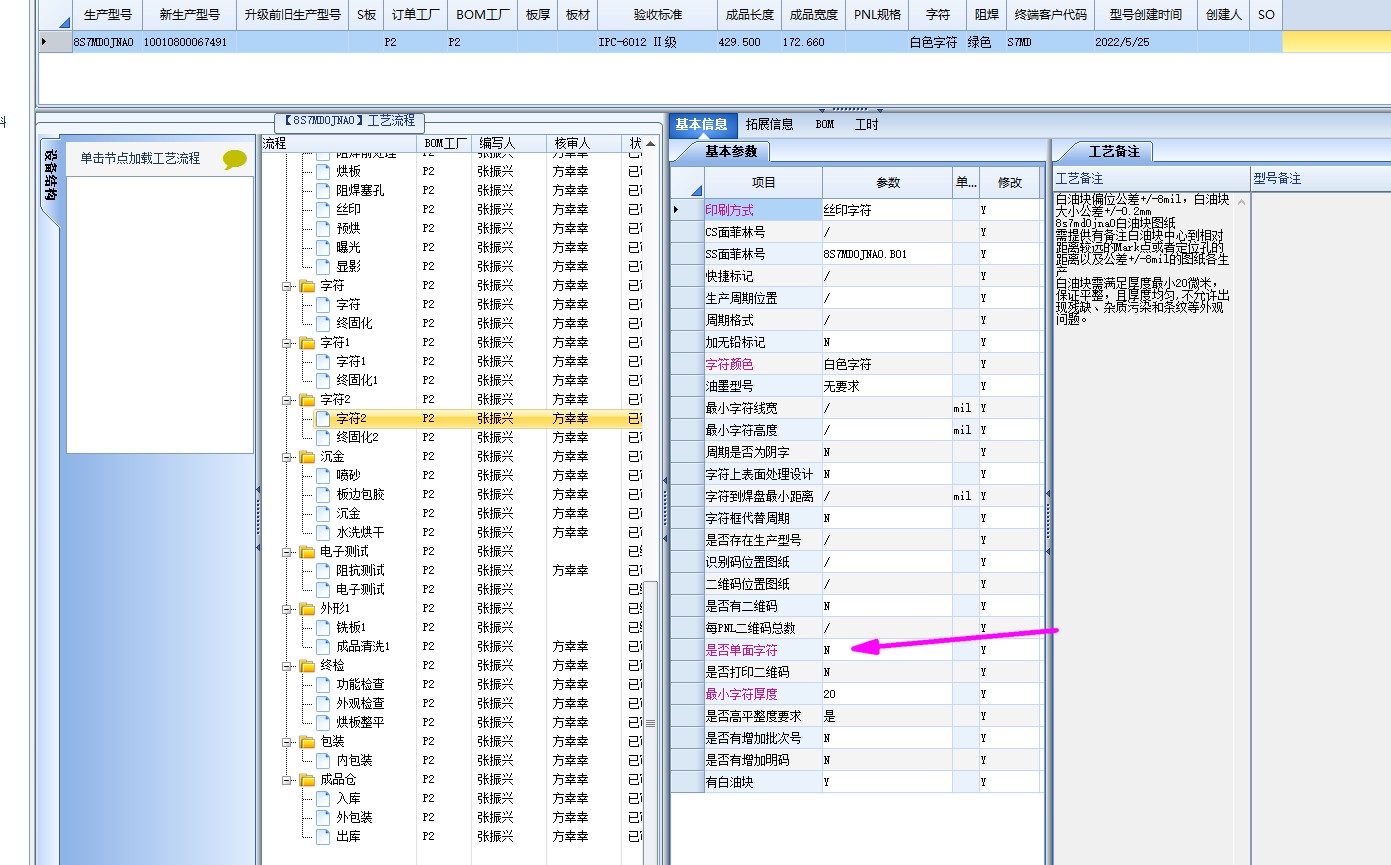Click the document icon beside 阻焊塞孔
Screen dimensions: 1391x865
pos(323,191)
